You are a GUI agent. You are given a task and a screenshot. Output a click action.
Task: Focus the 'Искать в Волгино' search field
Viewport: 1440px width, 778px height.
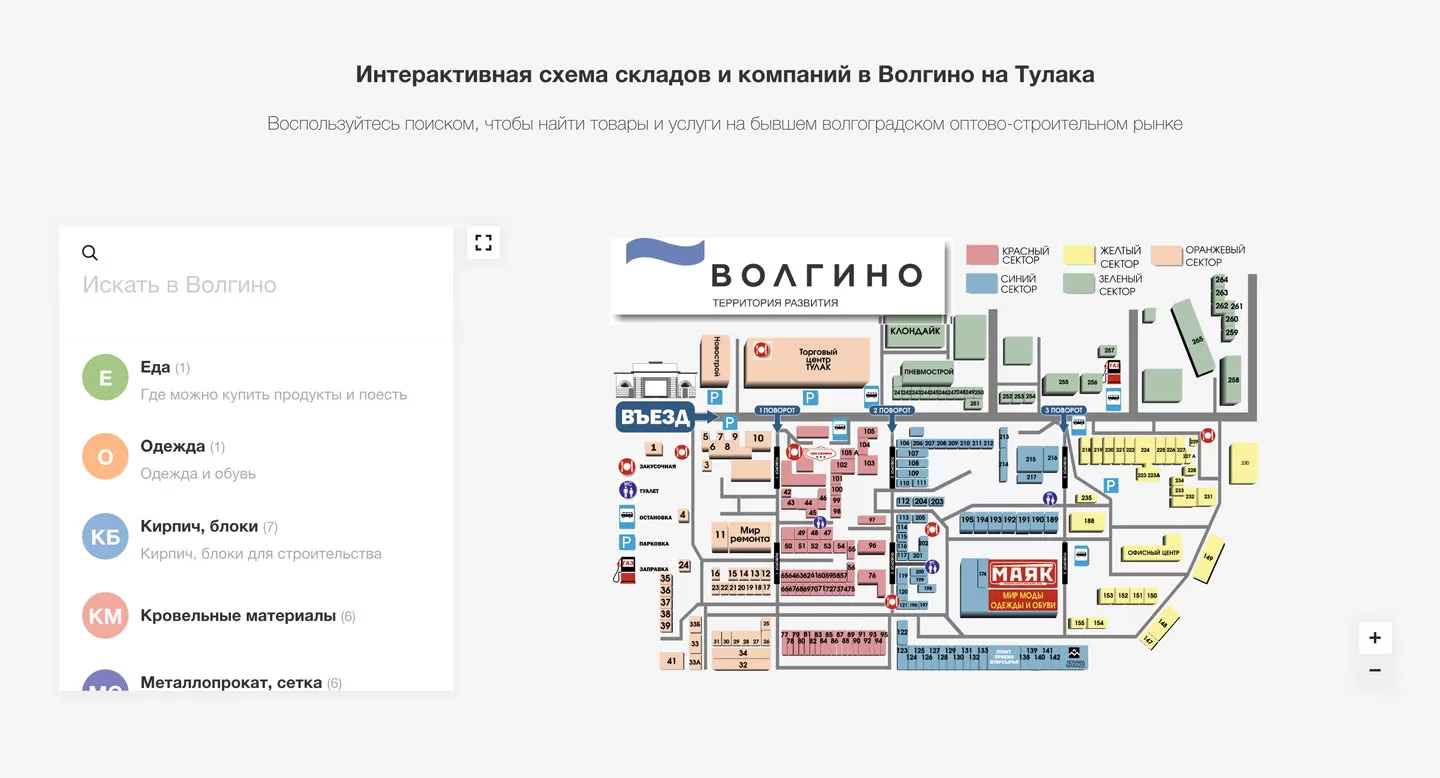coord(256,285)
